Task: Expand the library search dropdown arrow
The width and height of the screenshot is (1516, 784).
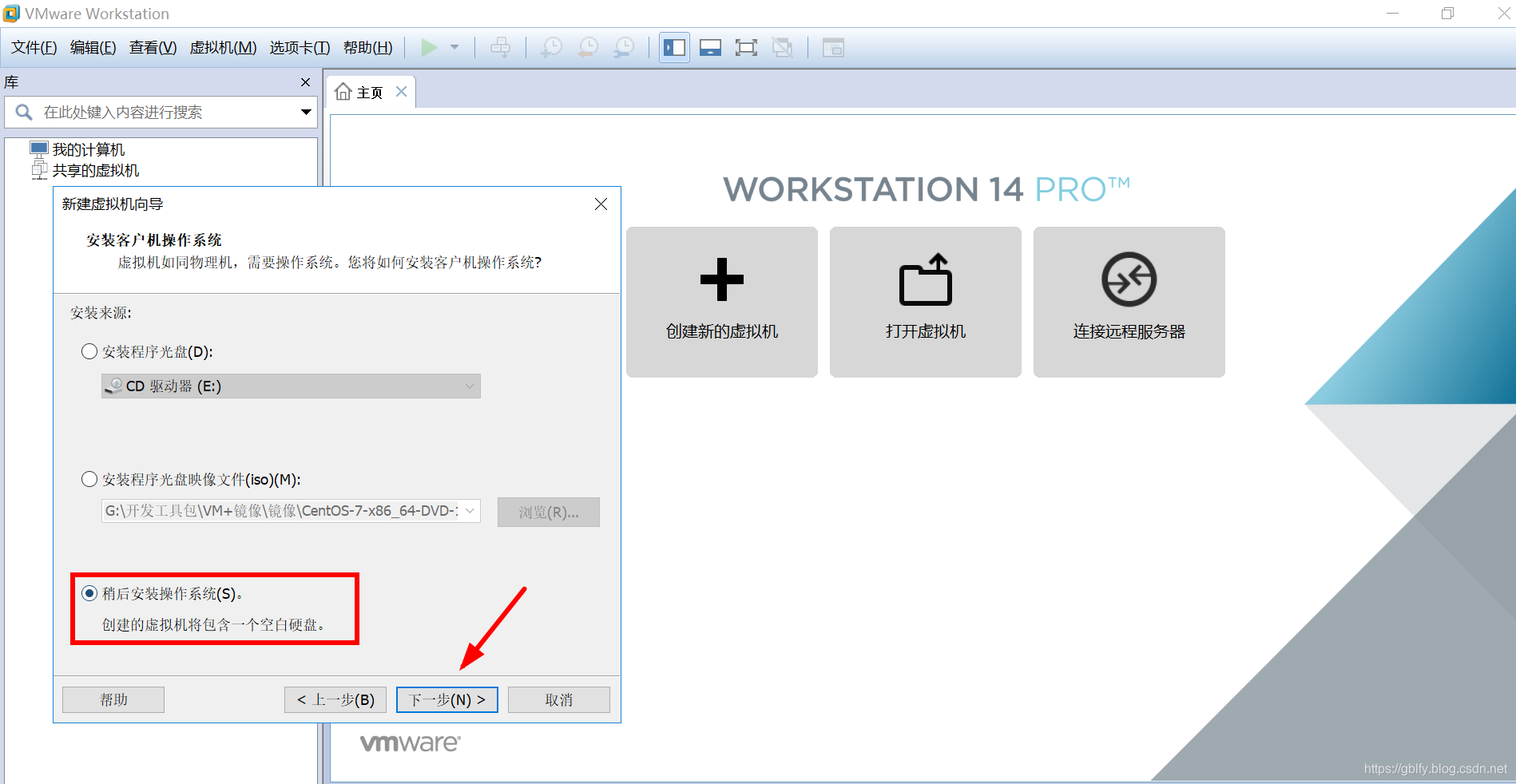Action: [306, 113]
